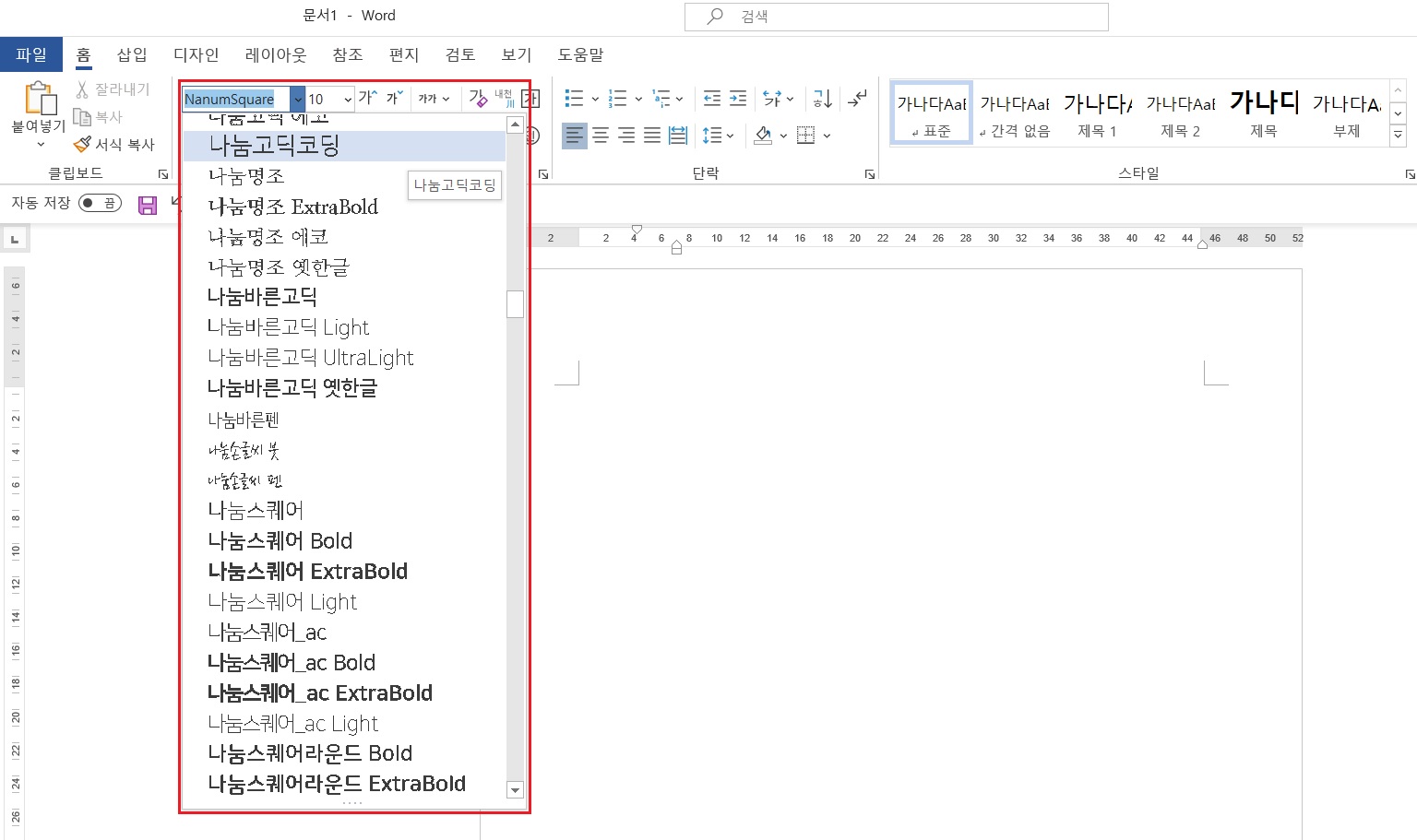Apply the 표준 (Normal) style
The width and height of the screenshot is (1417, 840).
[932, 112]
